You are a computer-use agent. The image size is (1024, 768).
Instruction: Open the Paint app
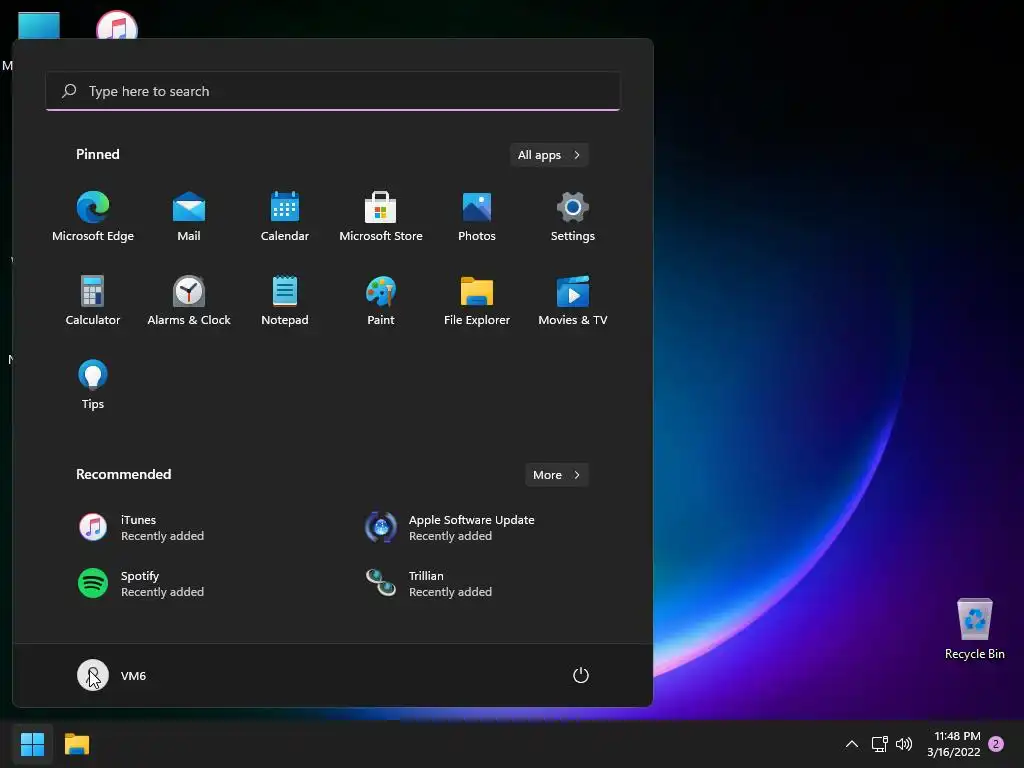[x=381, y=300]
